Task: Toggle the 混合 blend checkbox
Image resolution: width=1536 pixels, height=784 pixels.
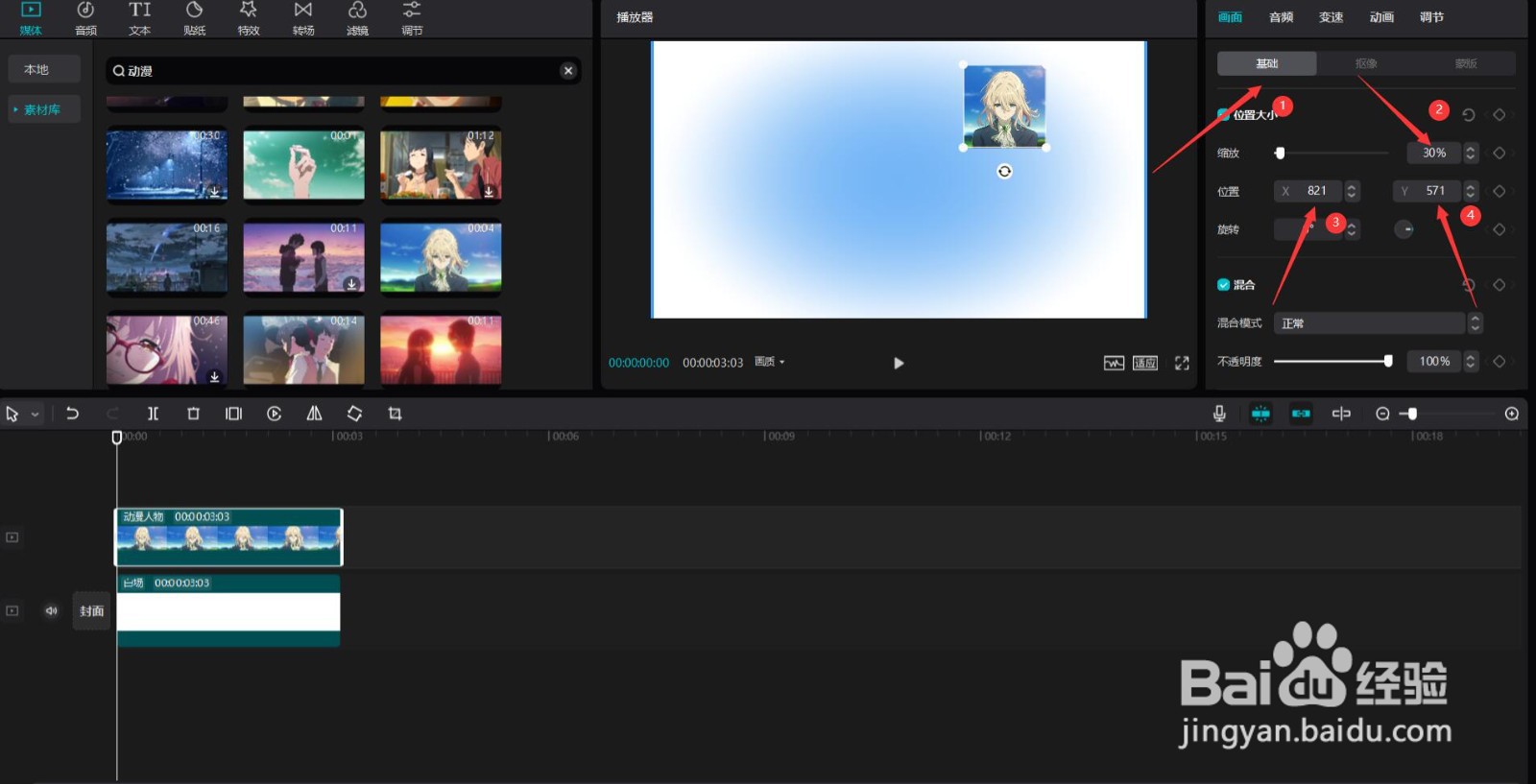Action: 1223,284
